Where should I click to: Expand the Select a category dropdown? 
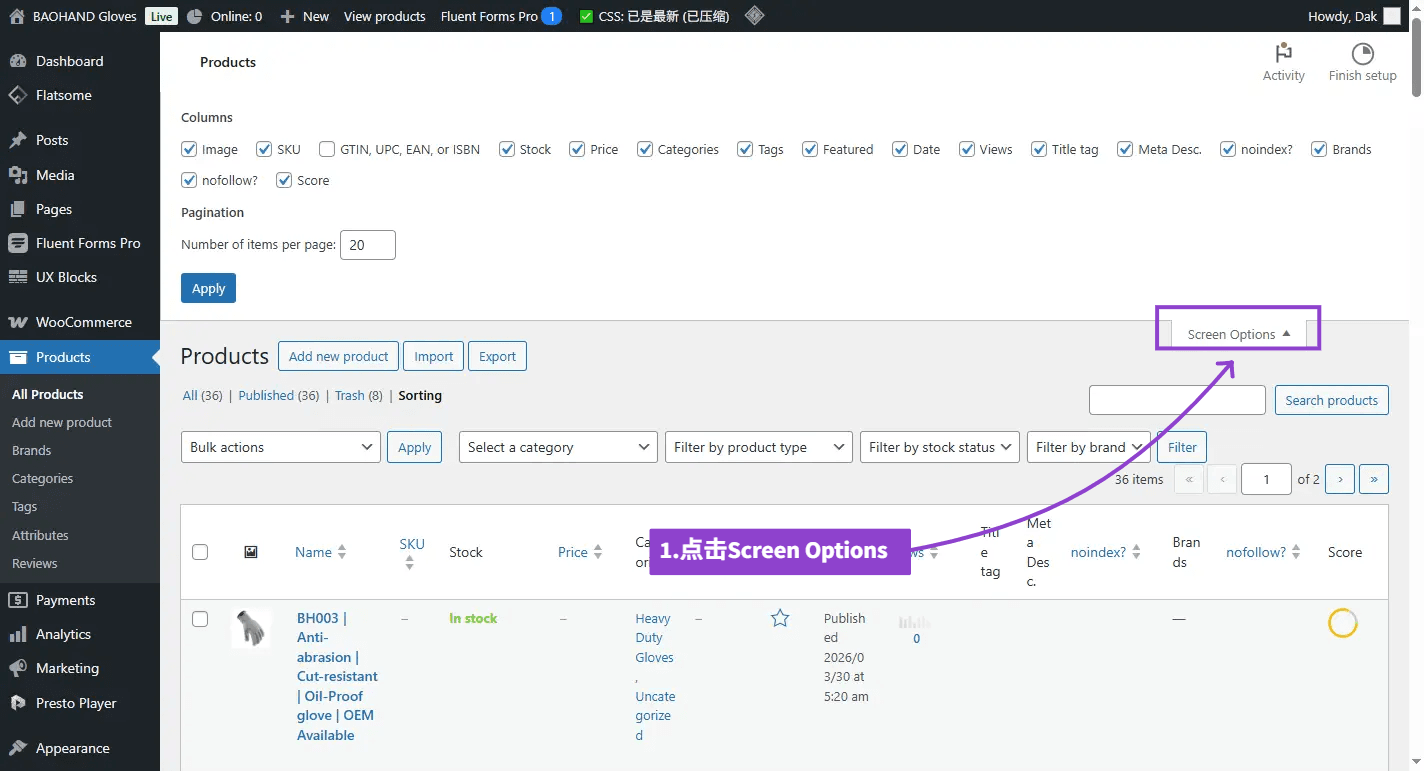click(558, 447)
